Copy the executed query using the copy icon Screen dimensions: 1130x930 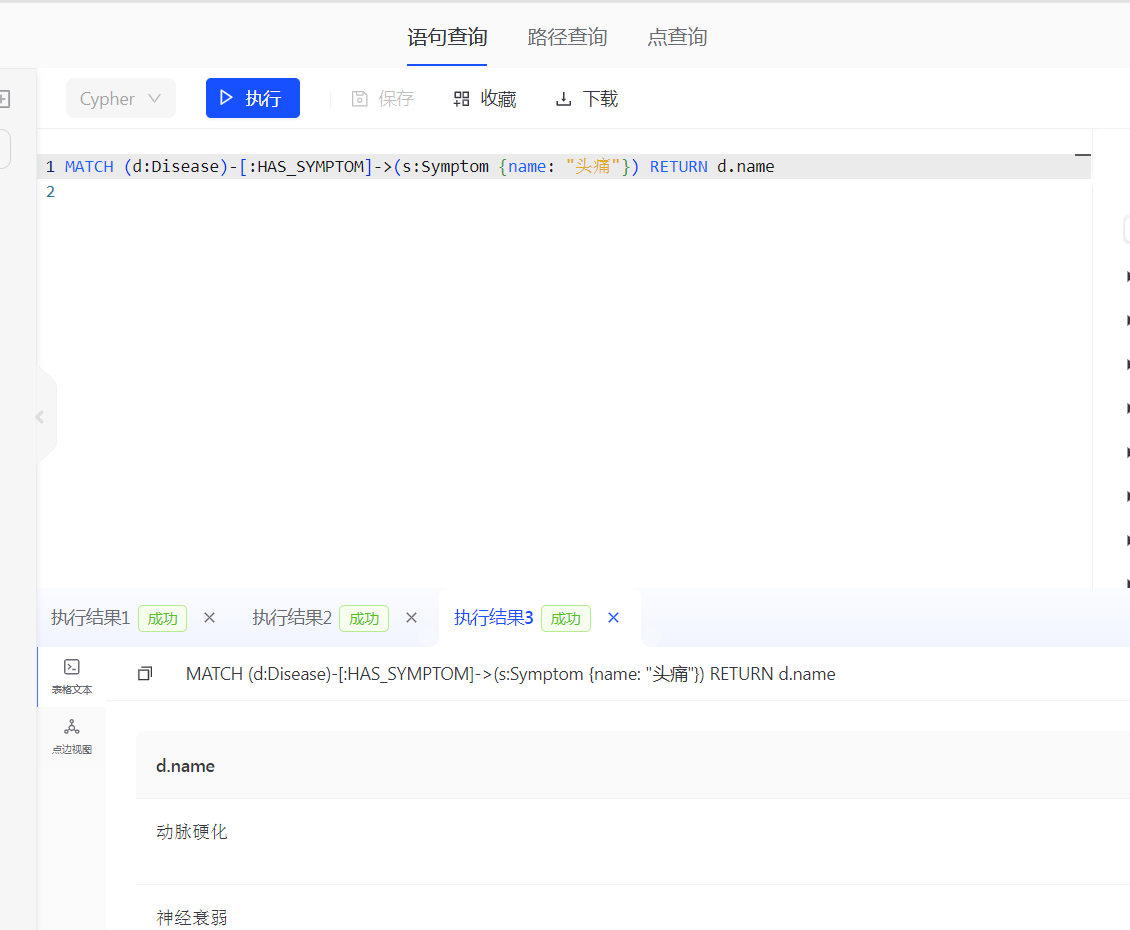click(144, 673)
